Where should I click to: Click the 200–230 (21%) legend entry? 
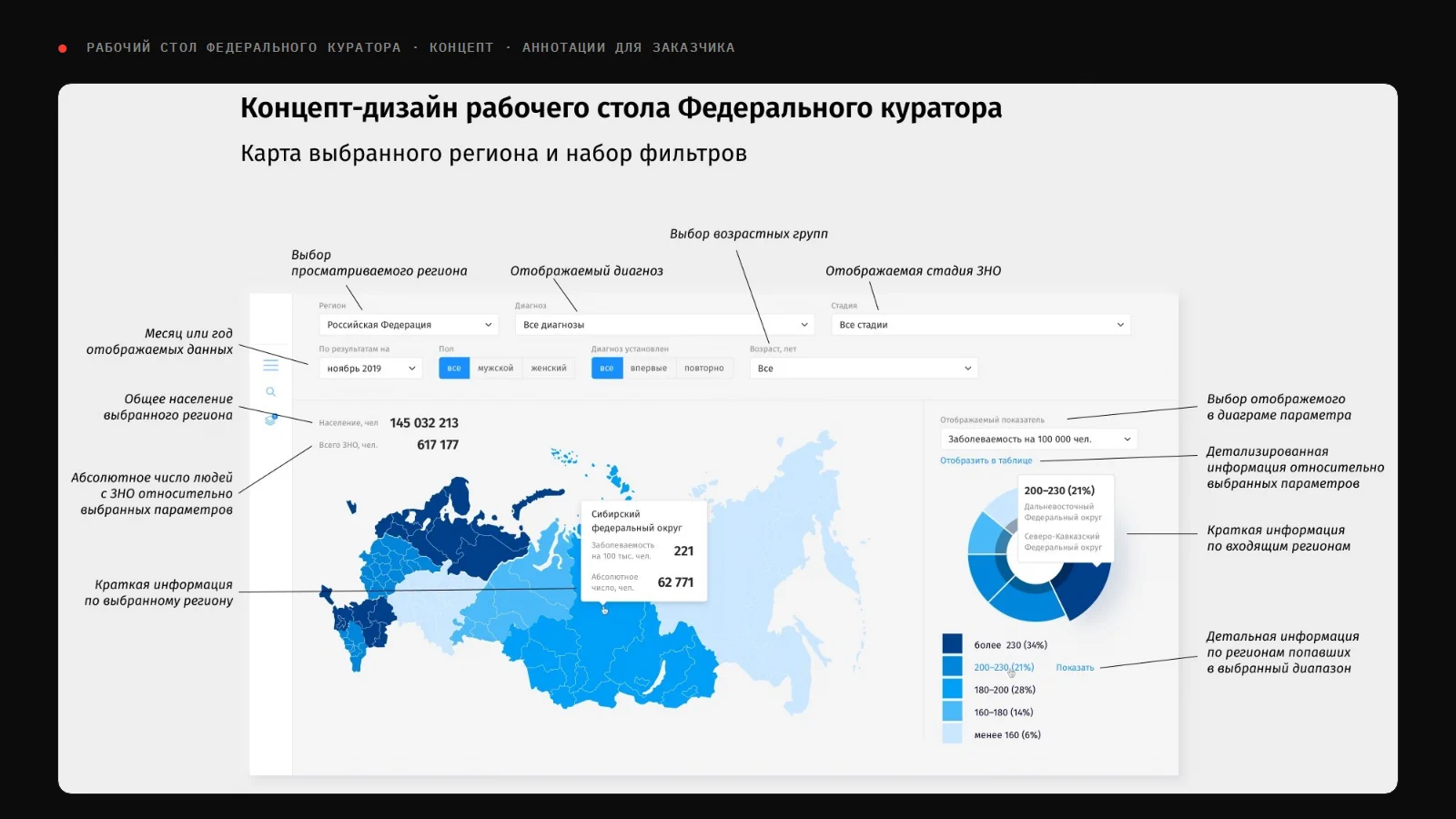tap(1004, 667)
